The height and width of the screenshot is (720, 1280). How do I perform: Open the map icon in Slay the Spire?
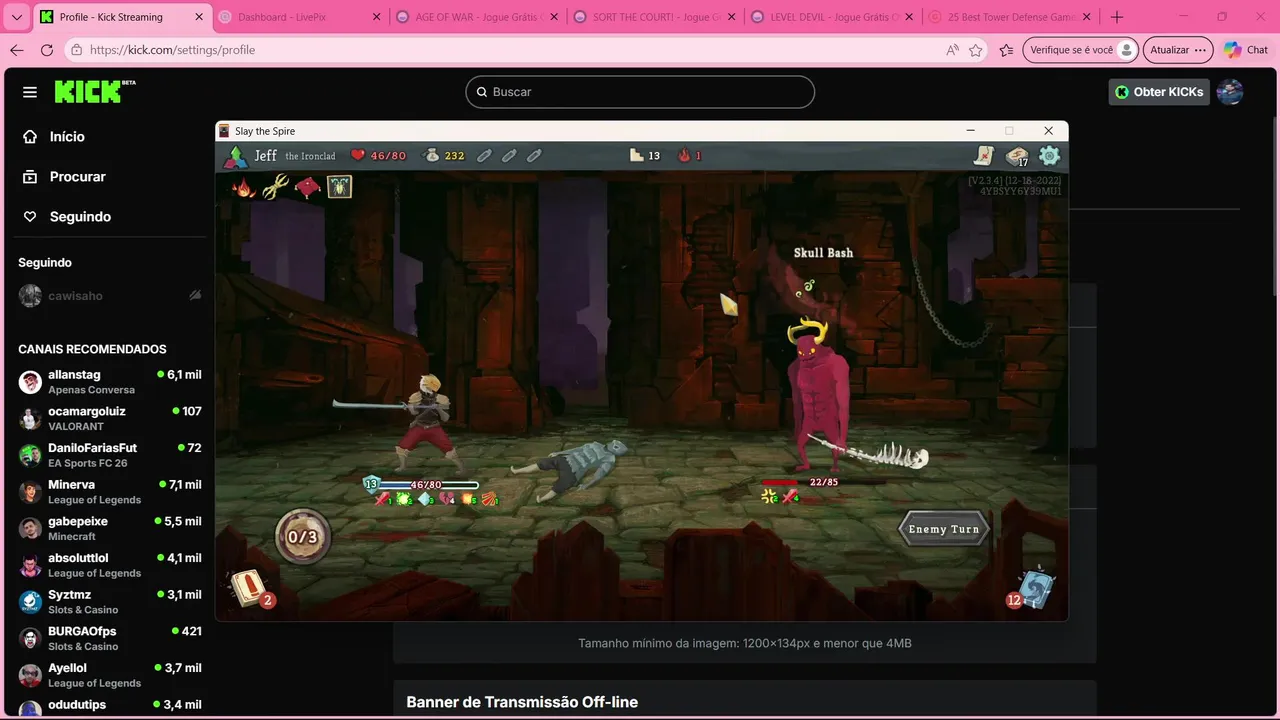[x=984, y=155]
